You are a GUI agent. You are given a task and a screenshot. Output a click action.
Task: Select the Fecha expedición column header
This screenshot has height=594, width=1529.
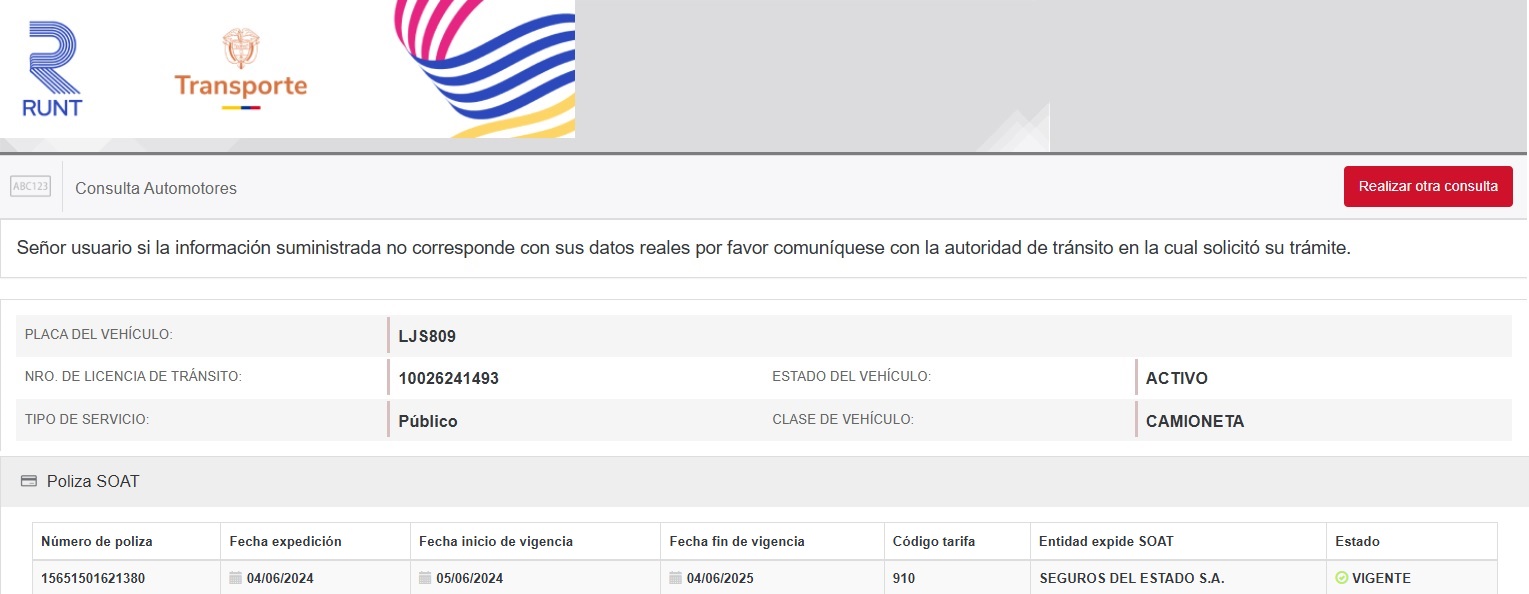point(285,541)
